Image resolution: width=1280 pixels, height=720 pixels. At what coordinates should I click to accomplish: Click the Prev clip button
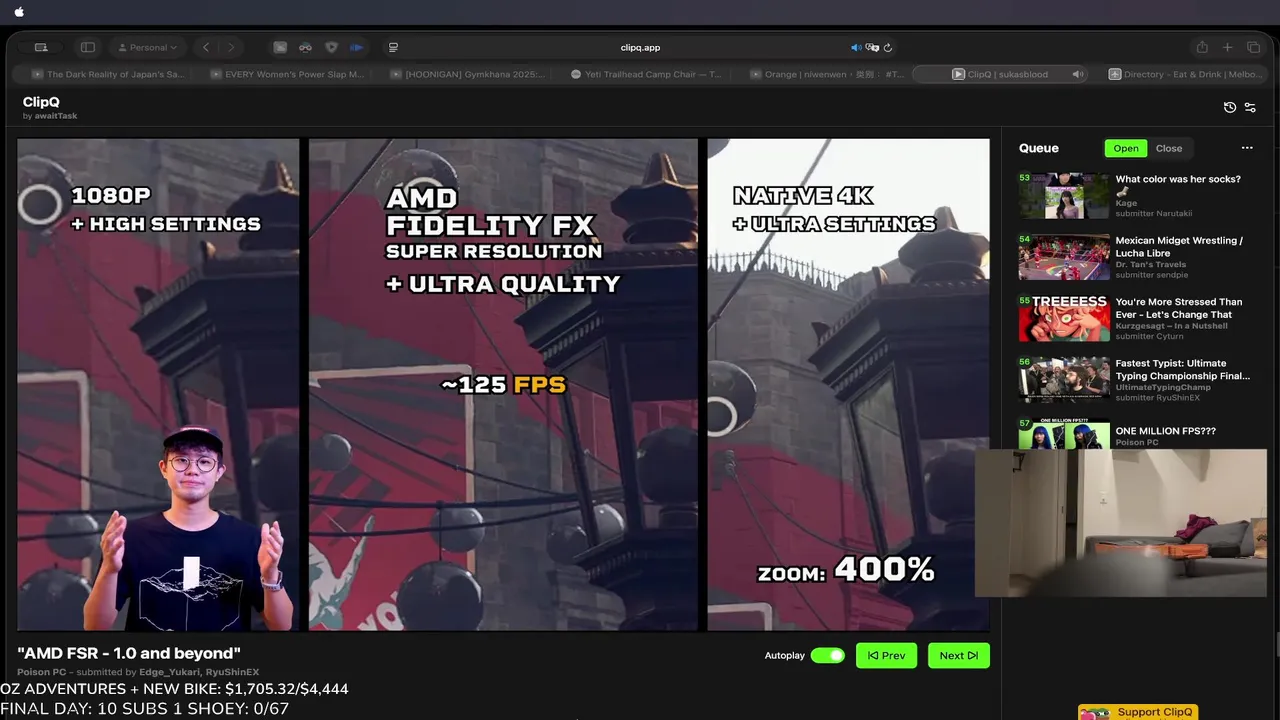click(886, 655)
